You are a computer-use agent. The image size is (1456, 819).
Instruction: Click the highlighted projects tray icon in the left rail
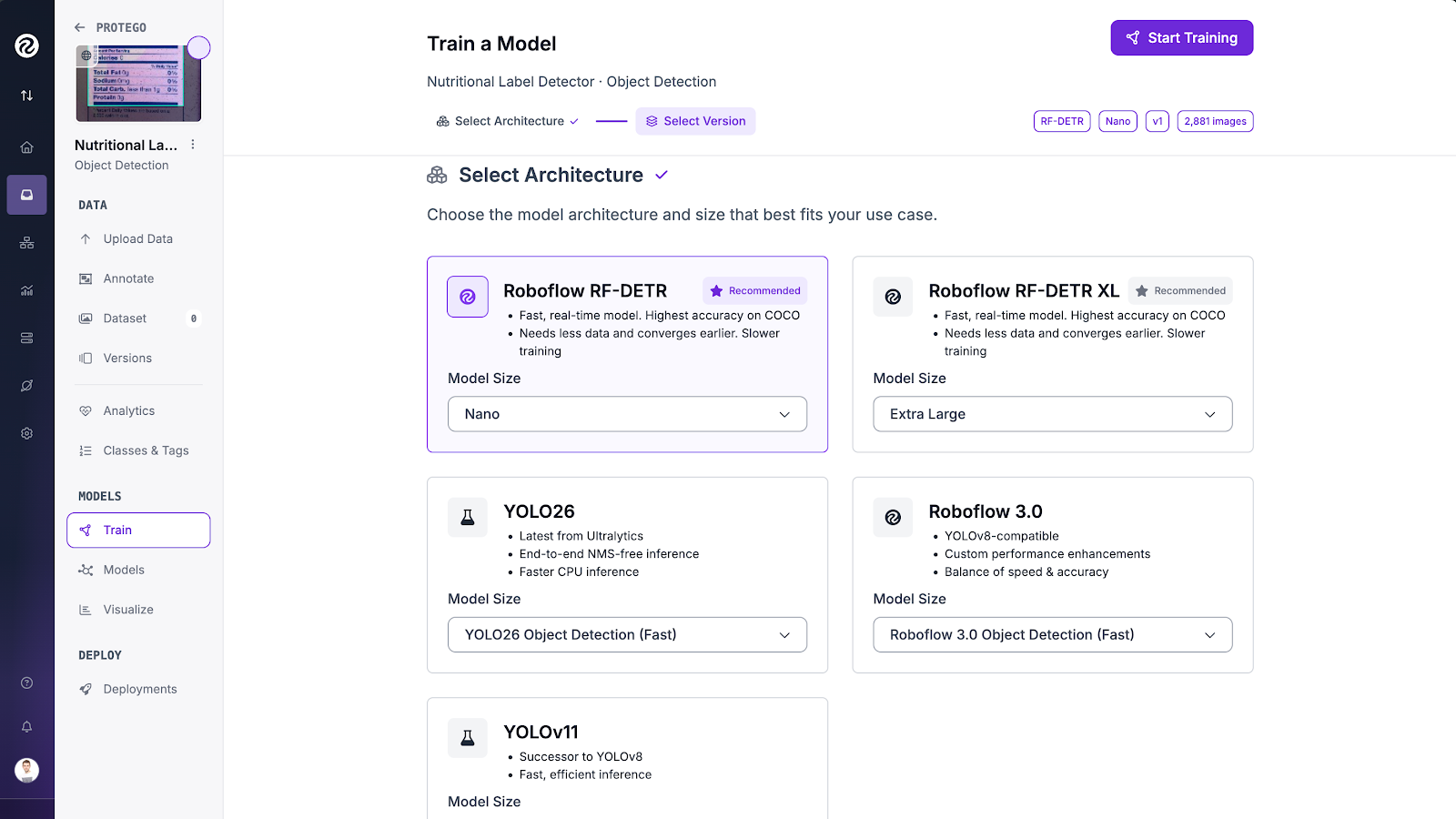pos(26,195)
